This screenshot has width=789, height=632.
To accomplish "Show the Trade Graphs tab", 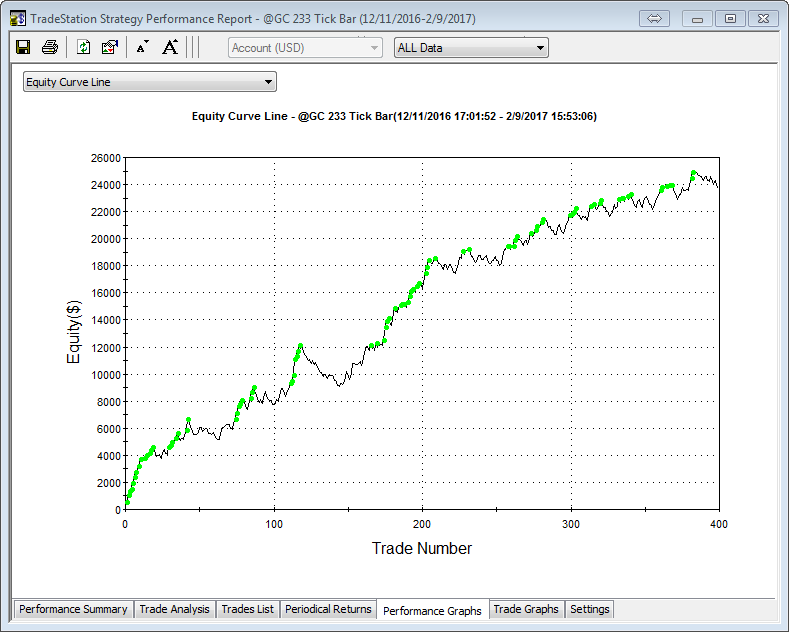I will [x=526, y=609].
